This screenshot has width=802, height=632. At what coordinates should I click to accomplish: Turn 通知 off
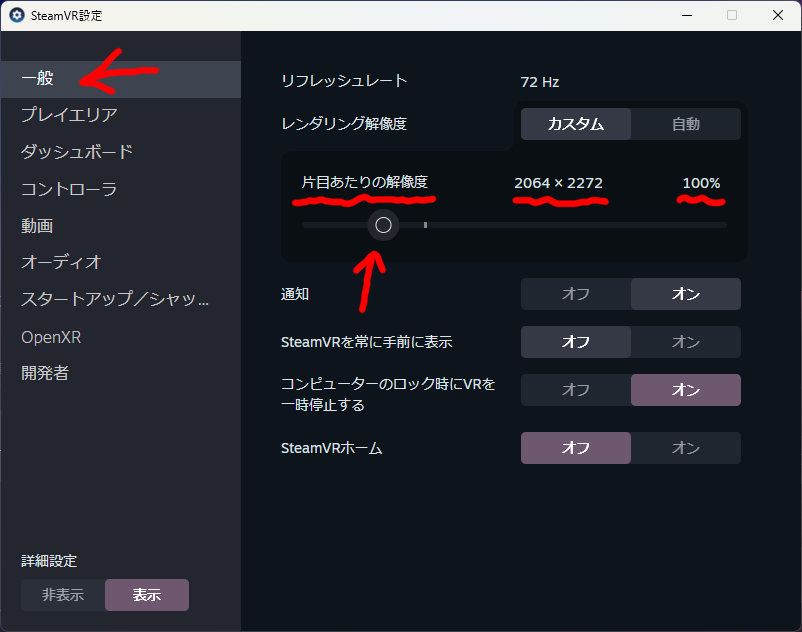575,294
